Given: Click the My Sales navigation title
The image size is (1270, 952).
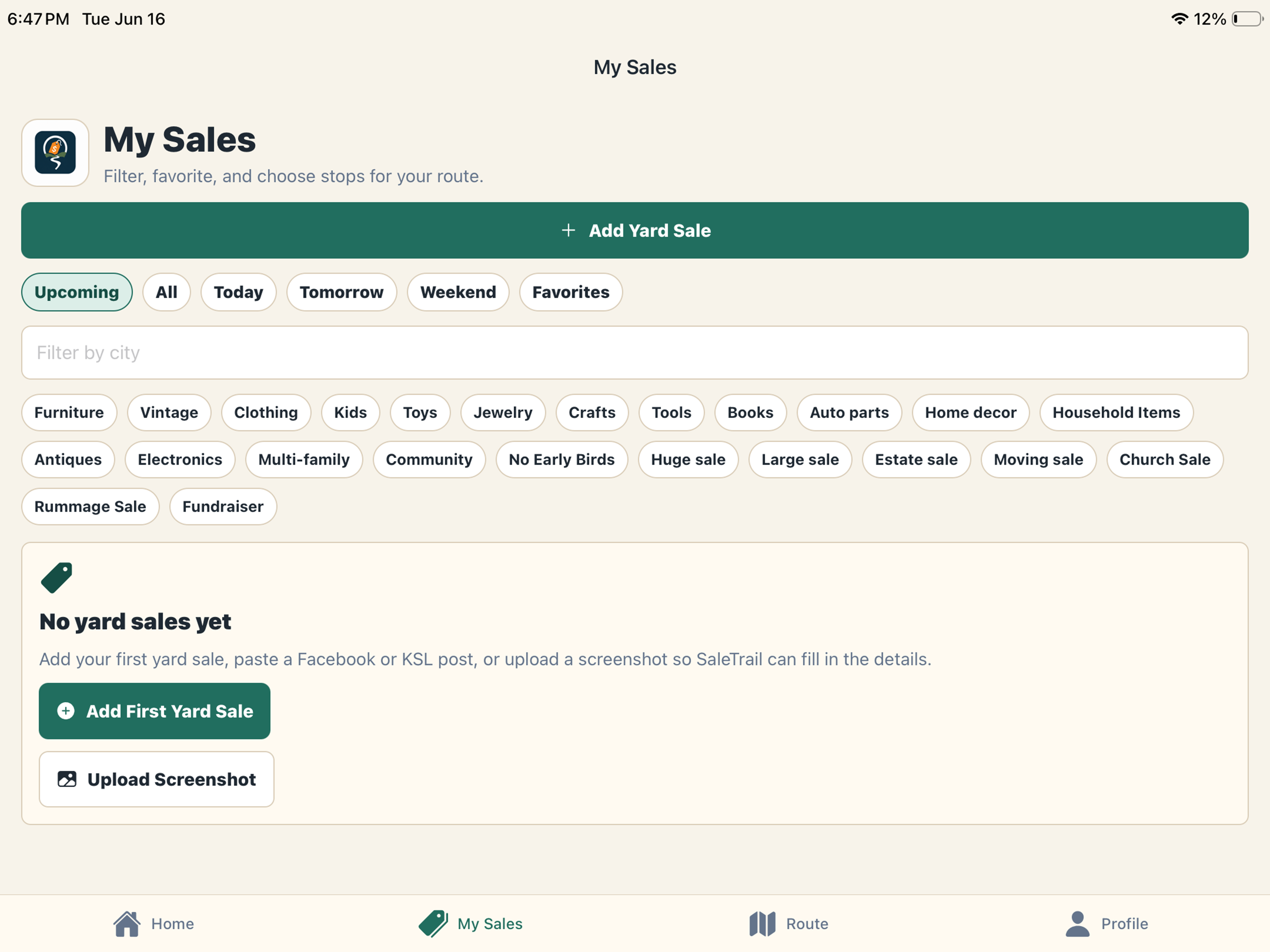Looking at the screenshot, I should pyautogui.click(x=635, y=67).
